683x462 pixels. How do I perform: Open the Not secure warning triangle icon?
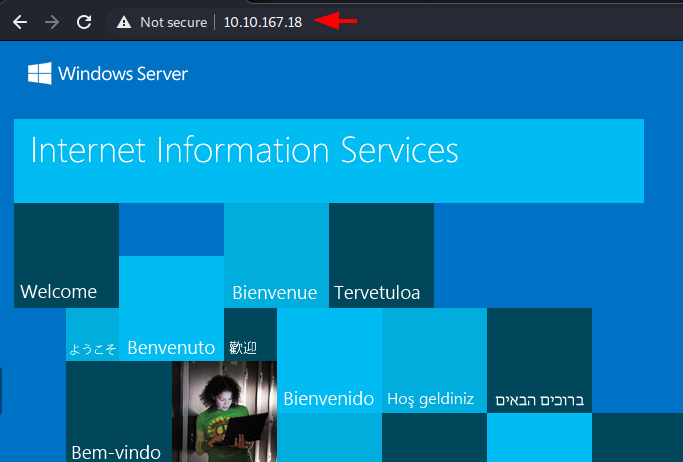(124, 22)
